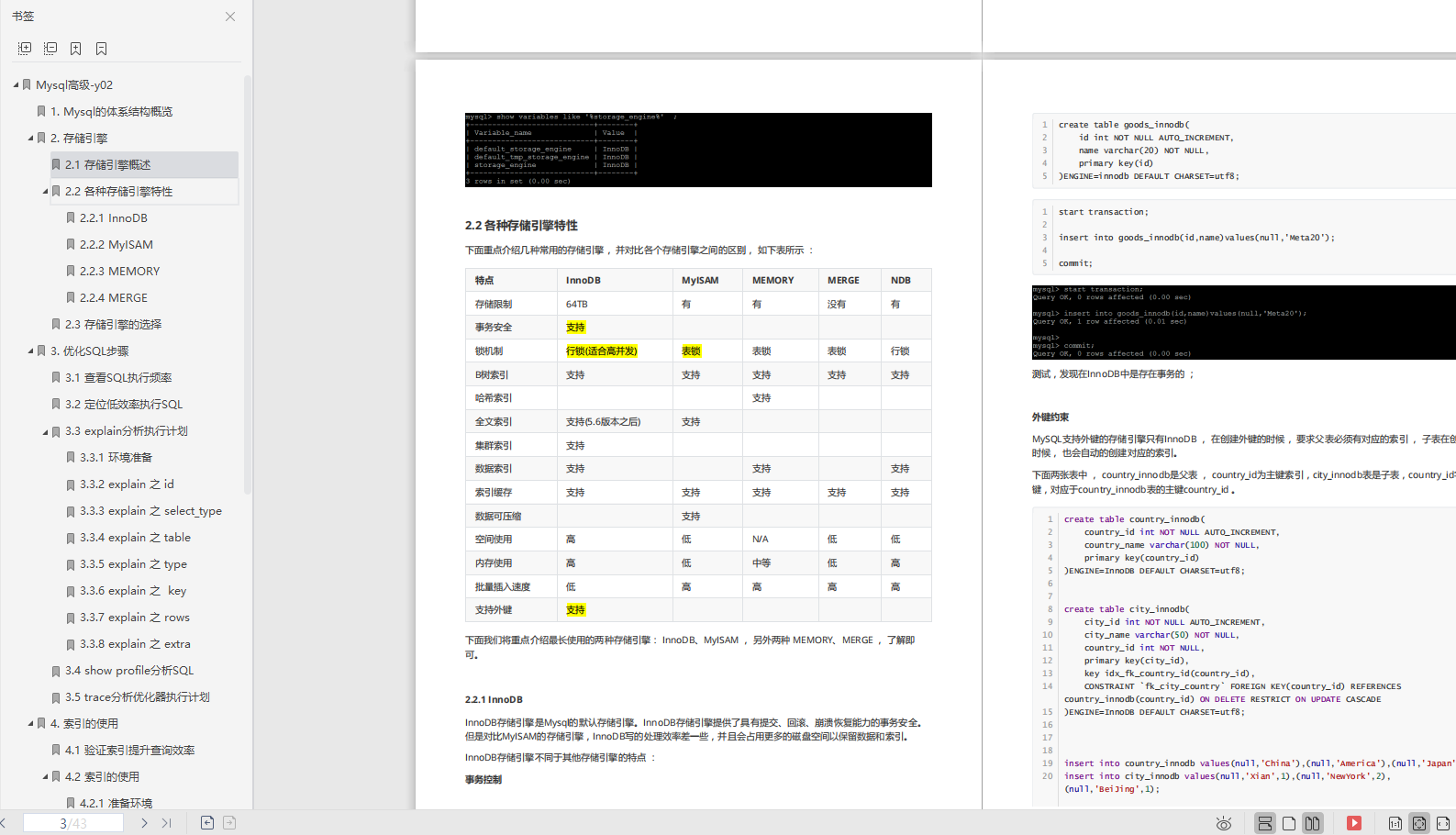
Task: Open bookmark 2.2.4 MERGE
Action: 114,297
